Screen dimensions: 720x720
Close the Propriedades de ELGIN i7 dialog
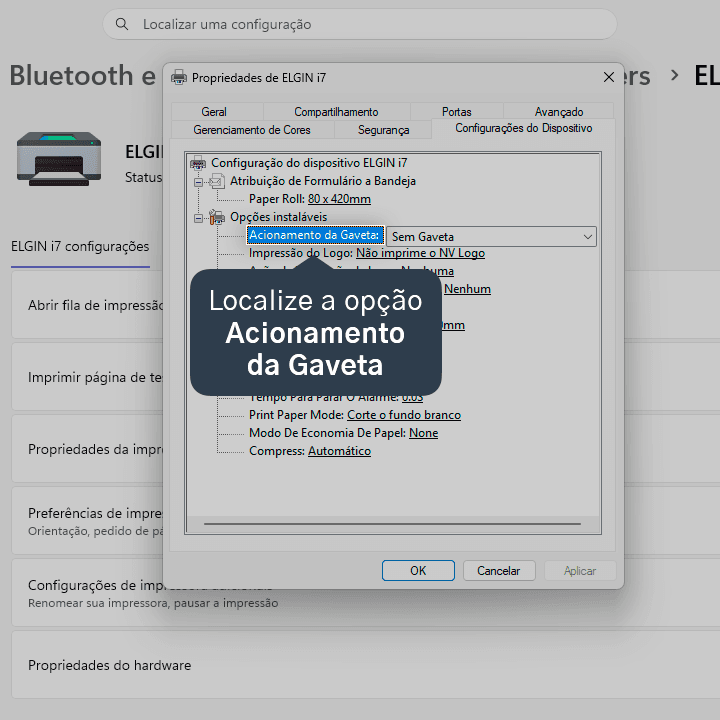[608, 77]
